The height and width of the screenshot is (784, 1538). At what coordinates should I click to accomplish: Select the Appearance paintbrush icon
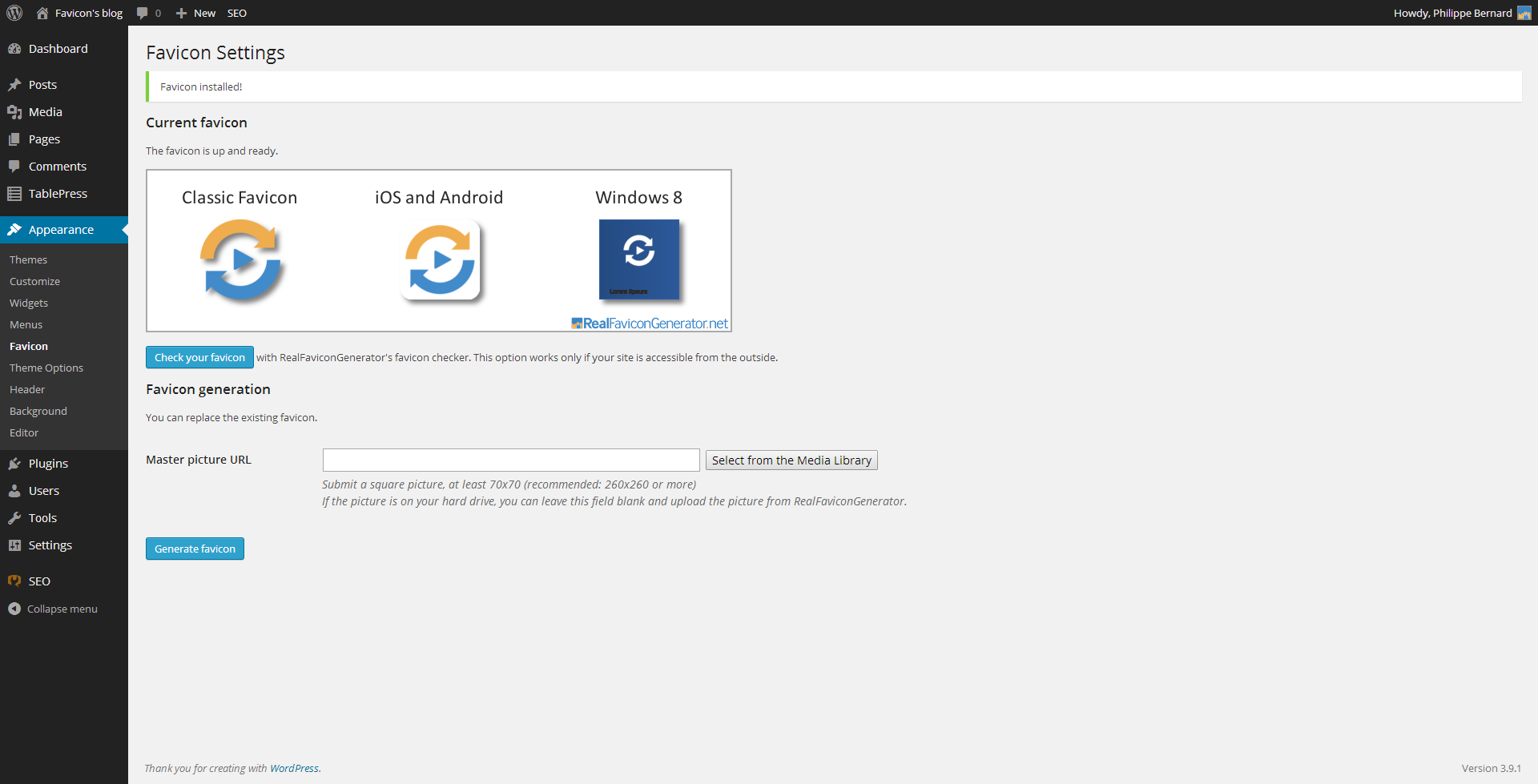[x=14, y=229]
